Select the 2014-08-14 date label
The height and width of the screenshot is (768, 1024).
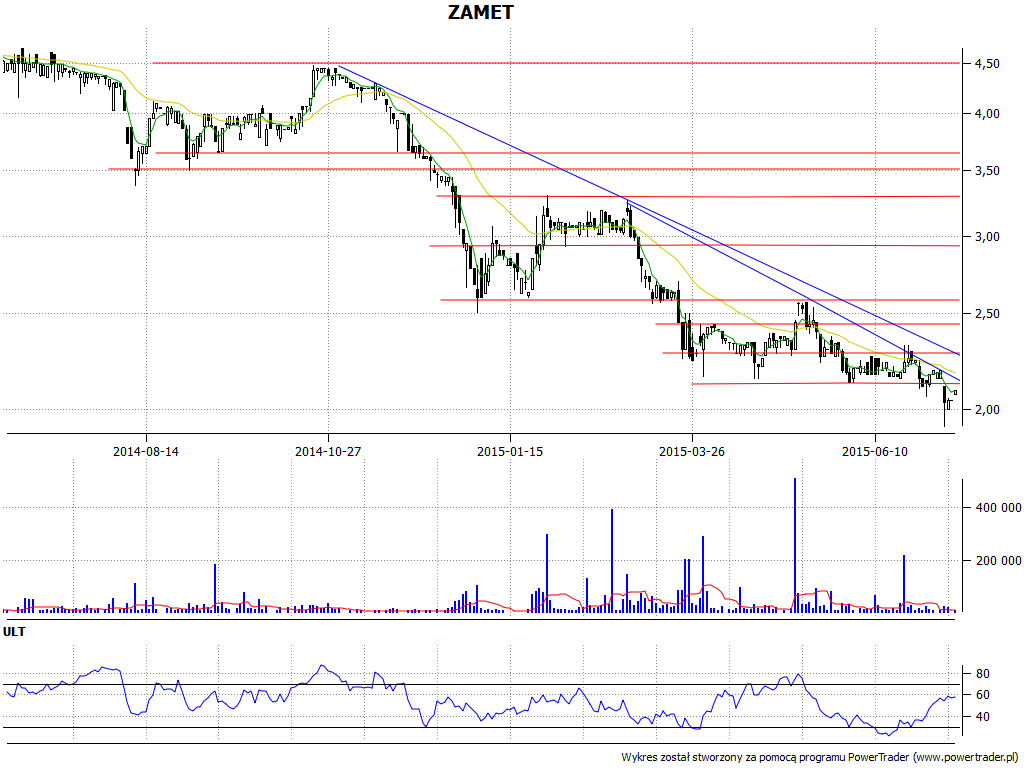coord(146,451)
